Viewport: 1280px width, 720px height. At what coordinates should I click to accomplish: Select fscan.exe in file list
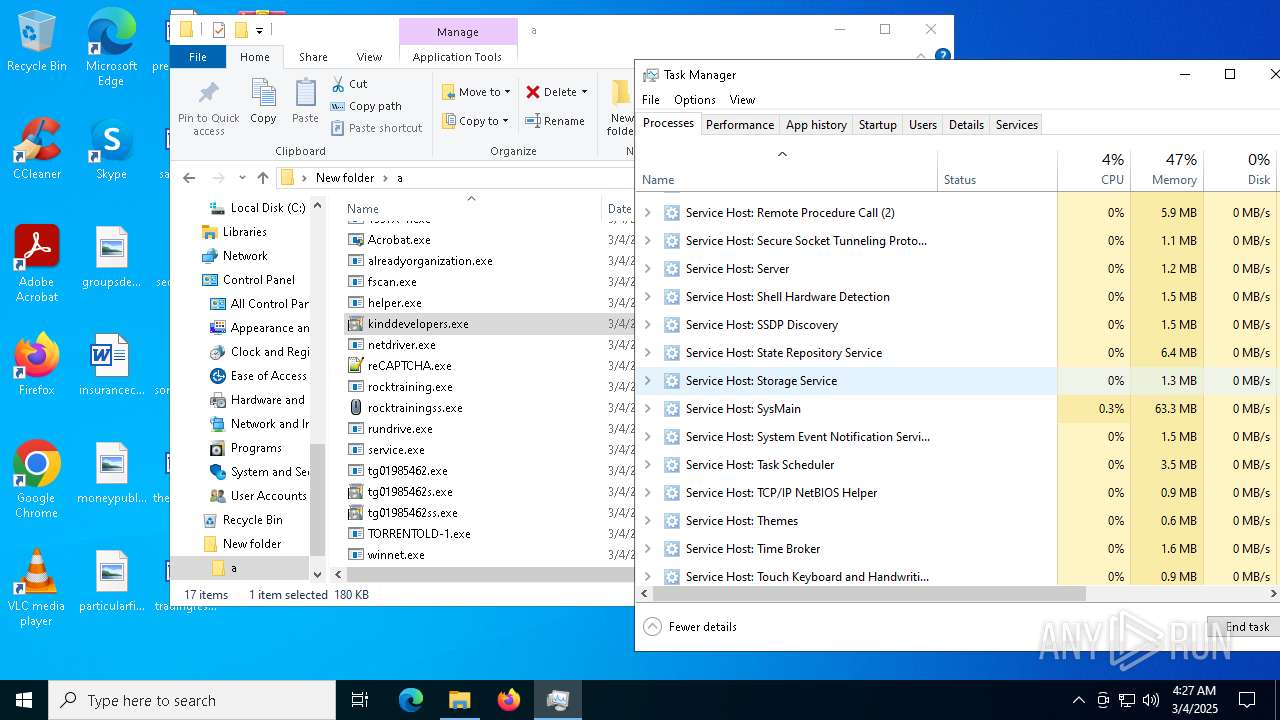tap(392, 282)
